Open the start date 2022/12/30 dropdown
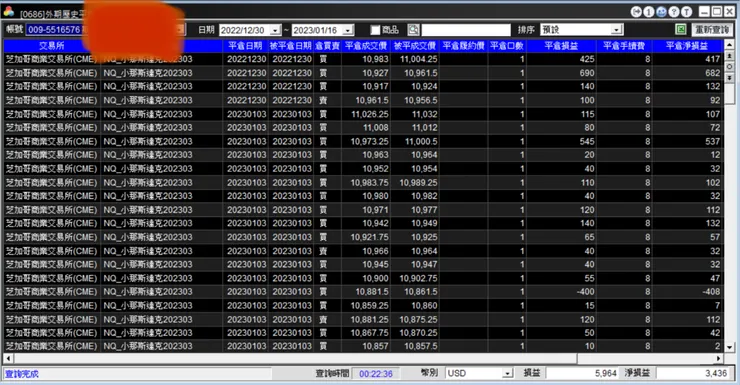The width and height of the screenshot is (740, 385). coord(276,30)
